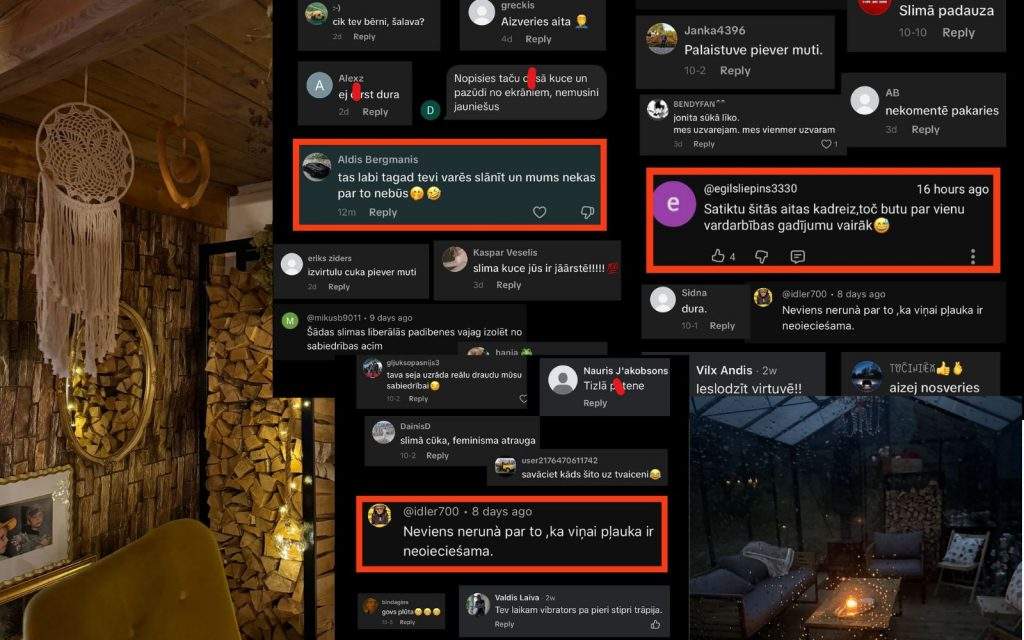The image size is (1024, 640).
Task: Open purple egilsliepins3330 avatar
Action: coord(674,204)
